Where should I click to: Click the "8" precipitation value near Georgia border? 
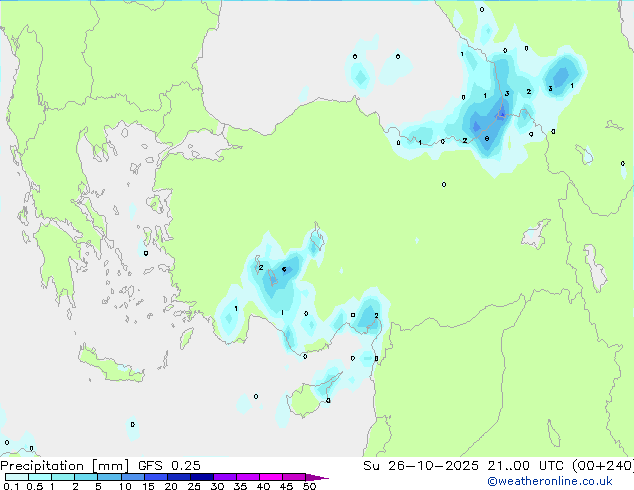pyautogui.click(x=487, y=139)
